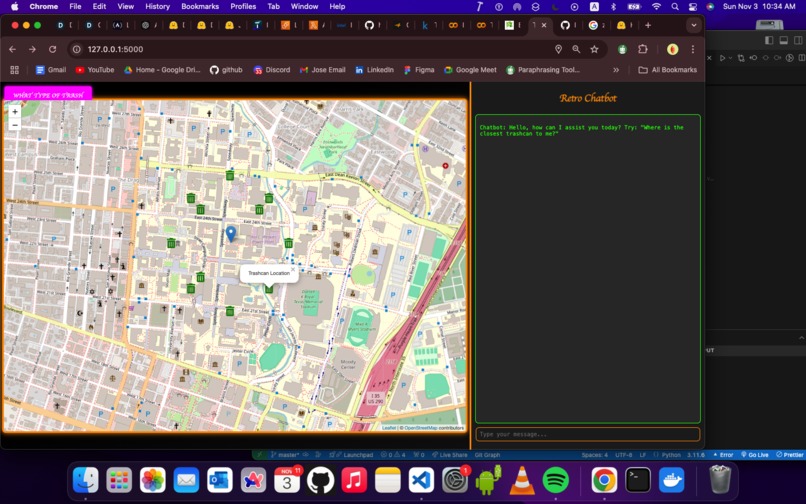Viewport: 806px width, 504px height.
Task: Open VLC from the Dock
Action: tap(522, 480)
